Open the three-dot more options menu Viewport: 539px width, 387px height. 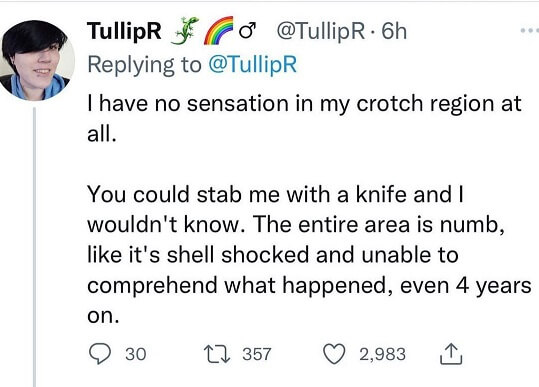530,31
